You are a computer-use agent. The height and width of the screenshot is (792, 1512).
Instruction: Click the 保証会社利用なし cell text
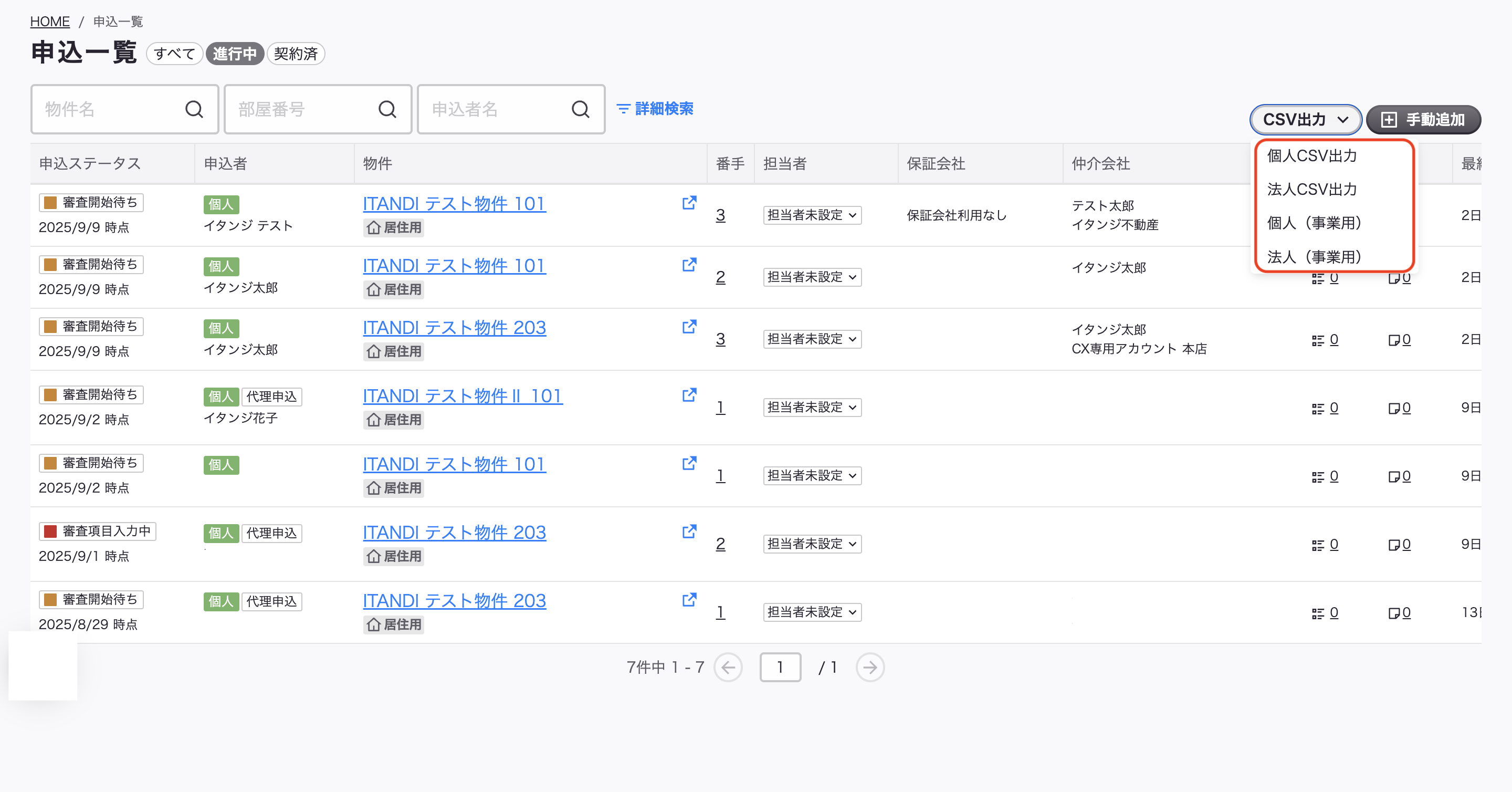pyautogui.click(x=956, y=215)
